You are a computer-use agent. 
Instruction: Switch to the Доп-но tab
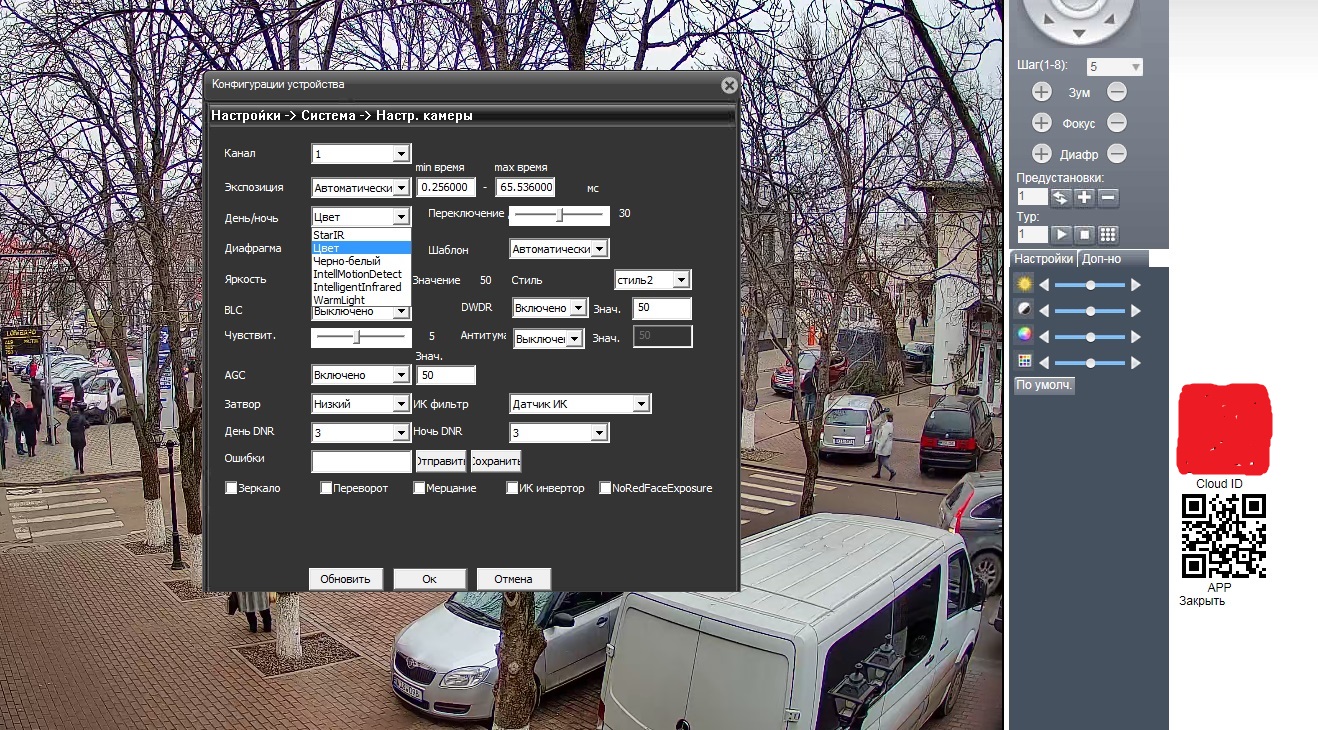tap(1101, 259)
